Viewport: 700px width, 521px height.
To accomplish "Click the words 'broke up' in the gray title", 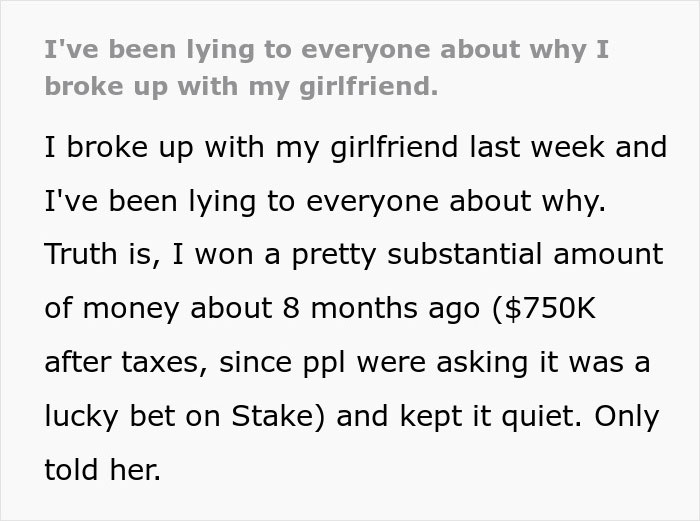I will pos(106,87).
